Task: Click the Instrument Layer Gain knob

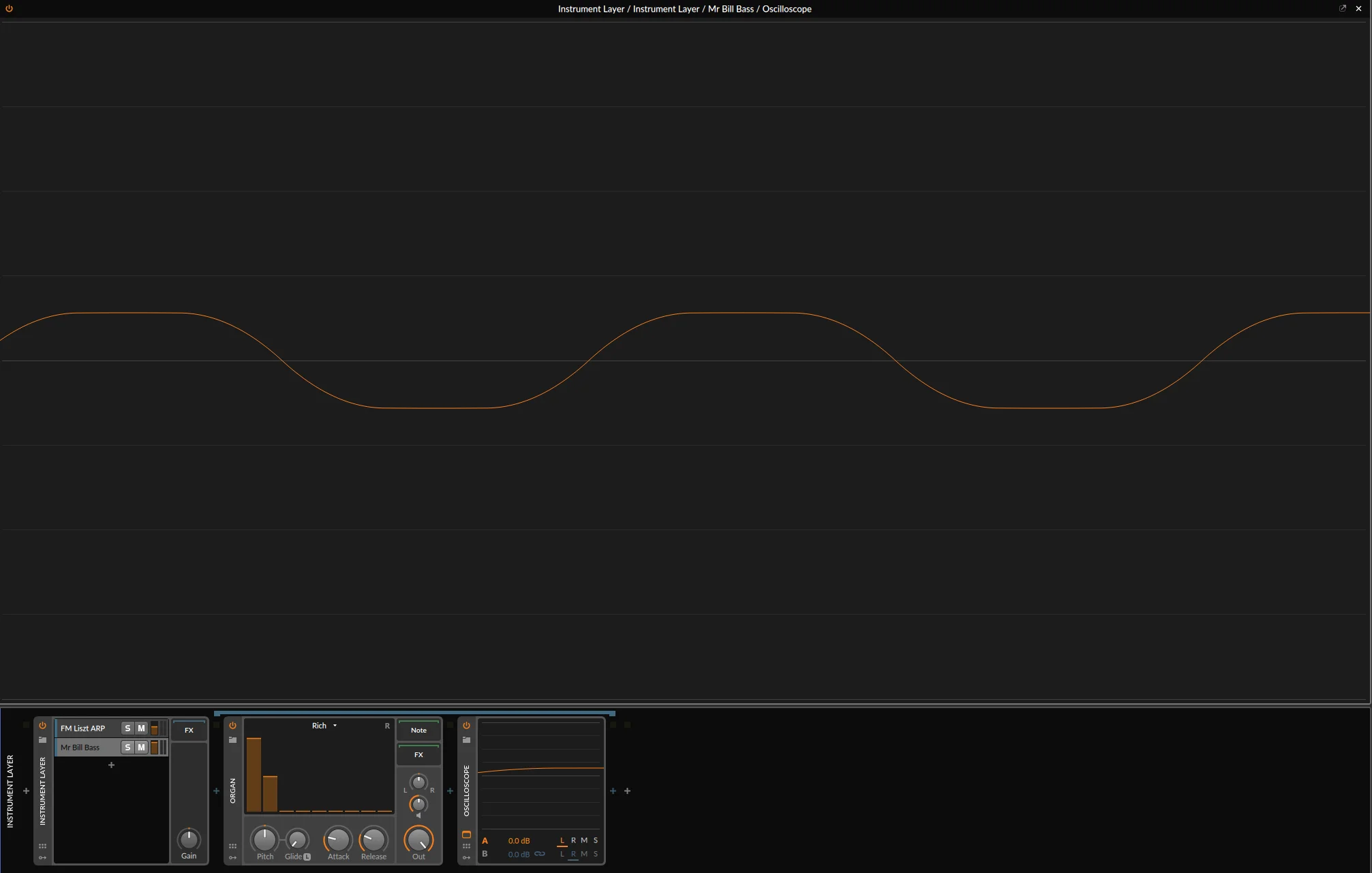Action: 189,839
